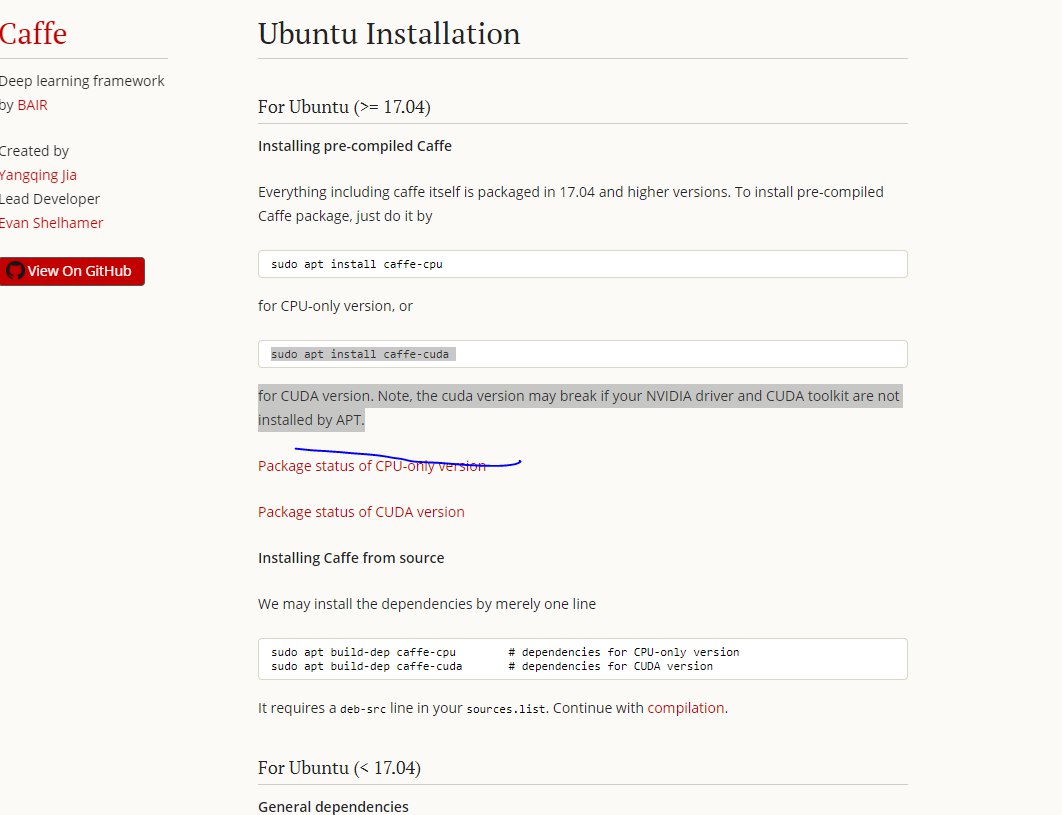Click the For Ubuntu (>= 17.04) heading
Image resolution: width=1062 pixels, height=815 pixels.
[344, 107]
